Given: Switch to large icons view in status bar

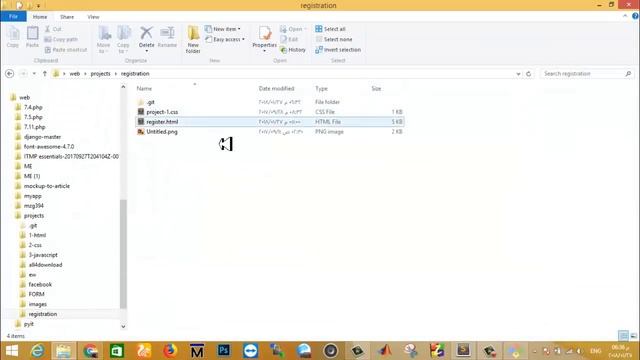Looking at the screenshot, I should (x=633, y=336).
